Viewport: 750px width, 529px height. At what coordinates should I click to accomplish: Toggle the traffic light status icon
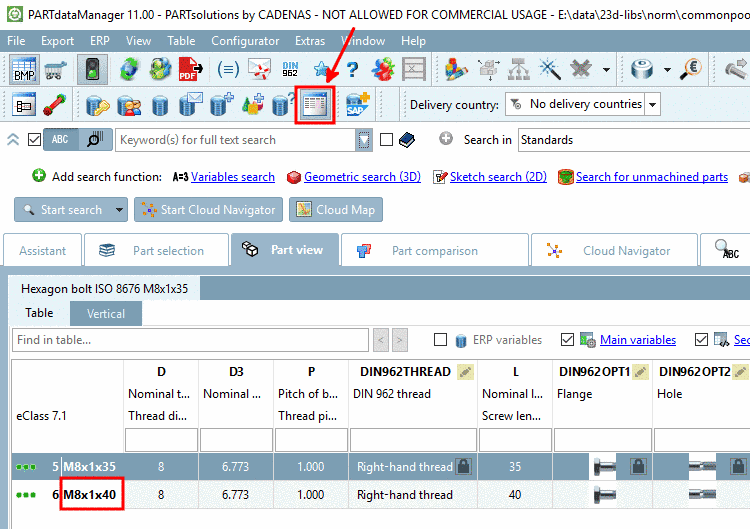click(x=92, y=70)
